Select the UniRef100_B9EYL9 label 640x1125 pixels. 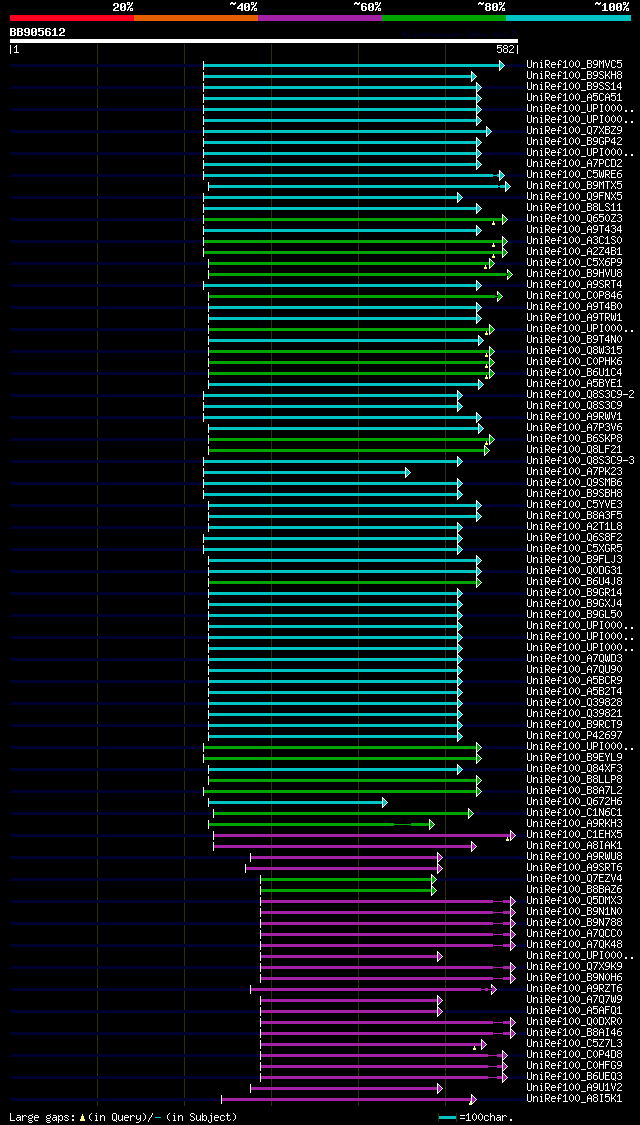point(574,758)
